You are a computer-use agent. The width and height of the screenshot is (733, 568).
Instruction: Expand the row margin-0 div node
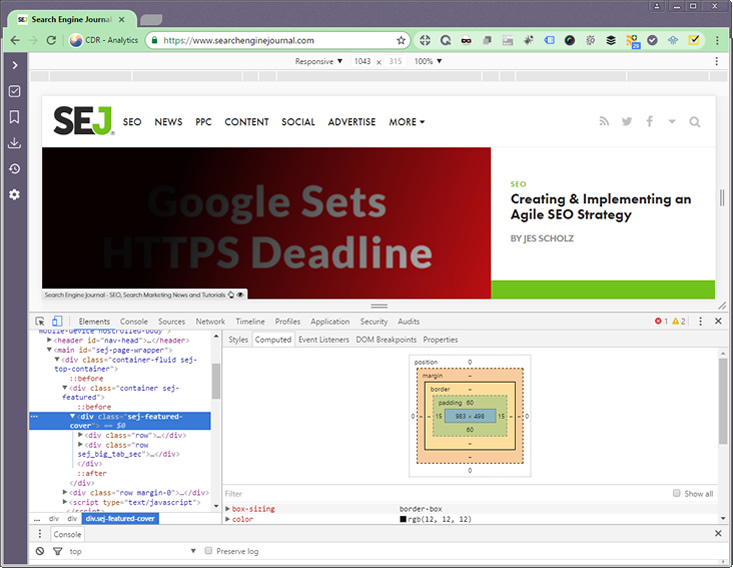65,492
